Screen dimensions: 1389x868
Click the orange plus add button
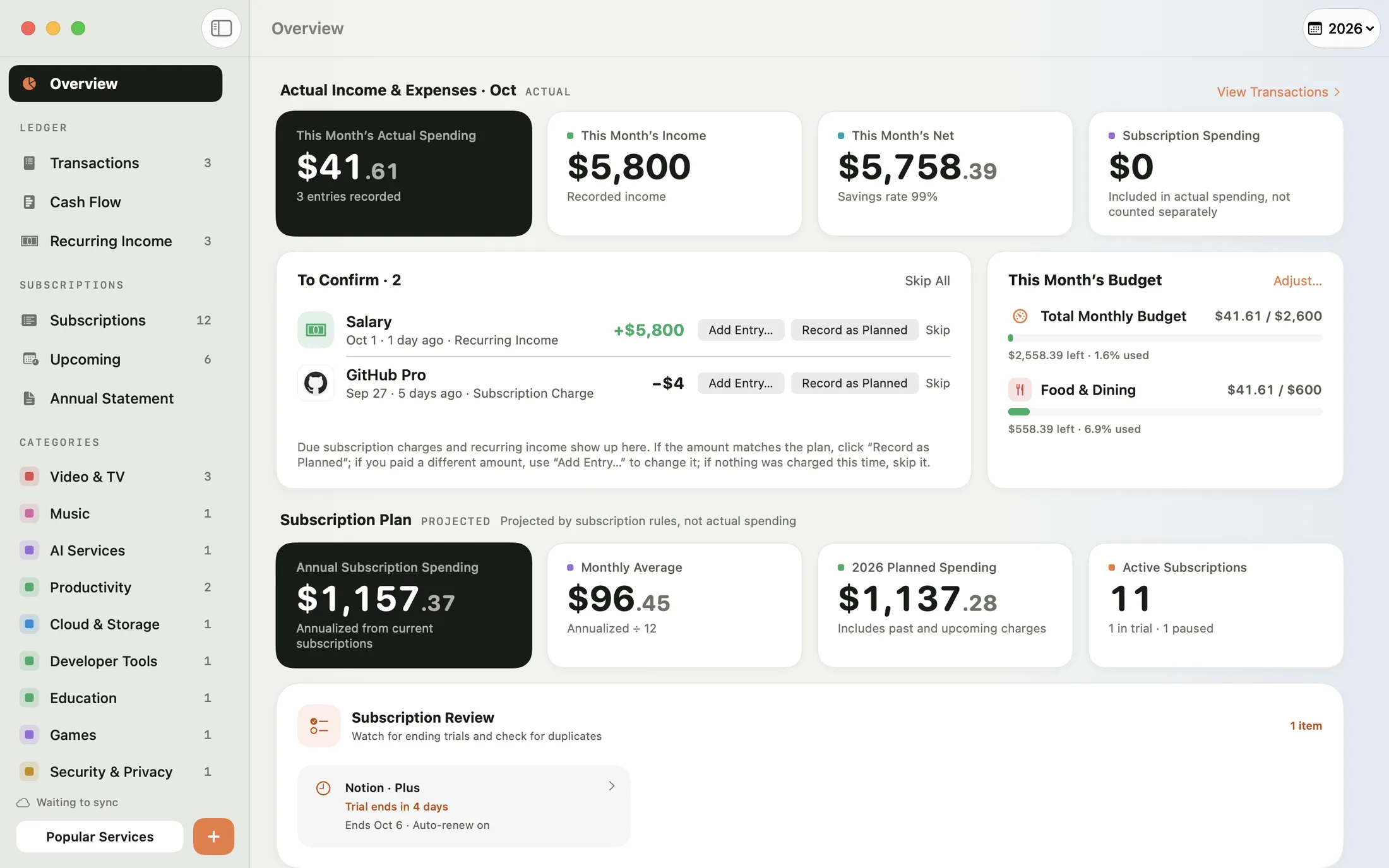click(213, 836)
